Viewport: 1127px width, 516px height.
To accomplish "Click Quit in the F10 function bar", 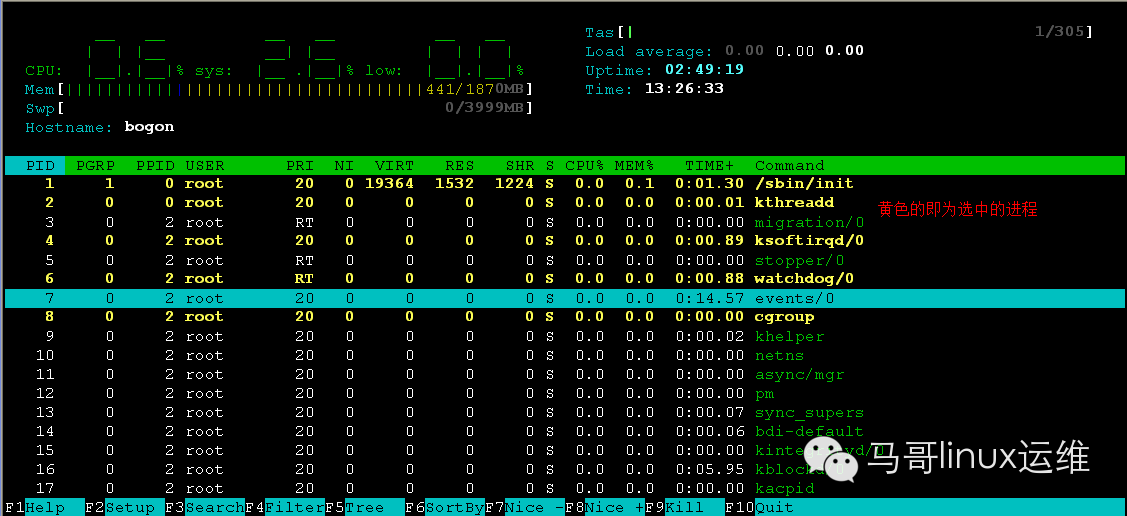I will point(774,507).
